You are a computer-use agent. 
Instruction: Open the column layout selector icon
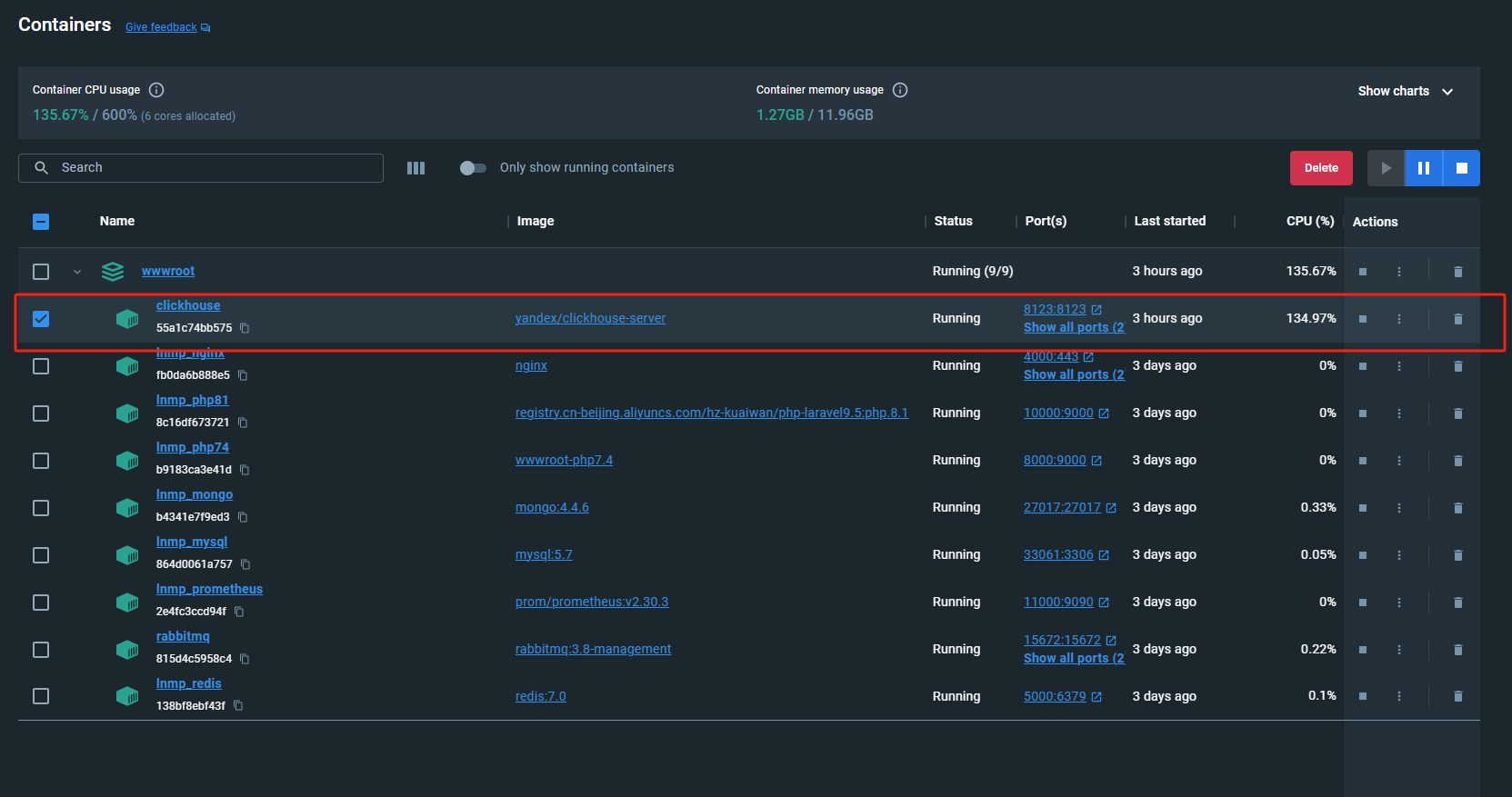pyautogui.click(x=416, y=168)
